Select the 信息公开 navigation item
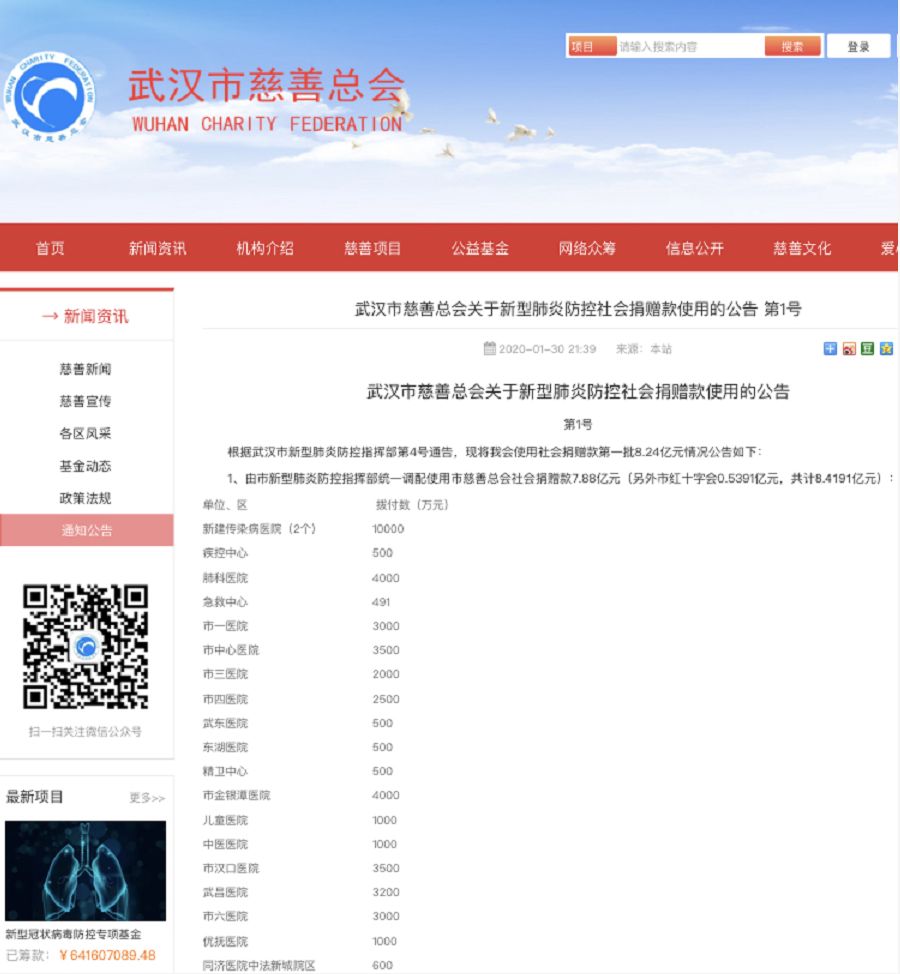Viewport: 900px width, 974px height. click(x=694, y=248)
